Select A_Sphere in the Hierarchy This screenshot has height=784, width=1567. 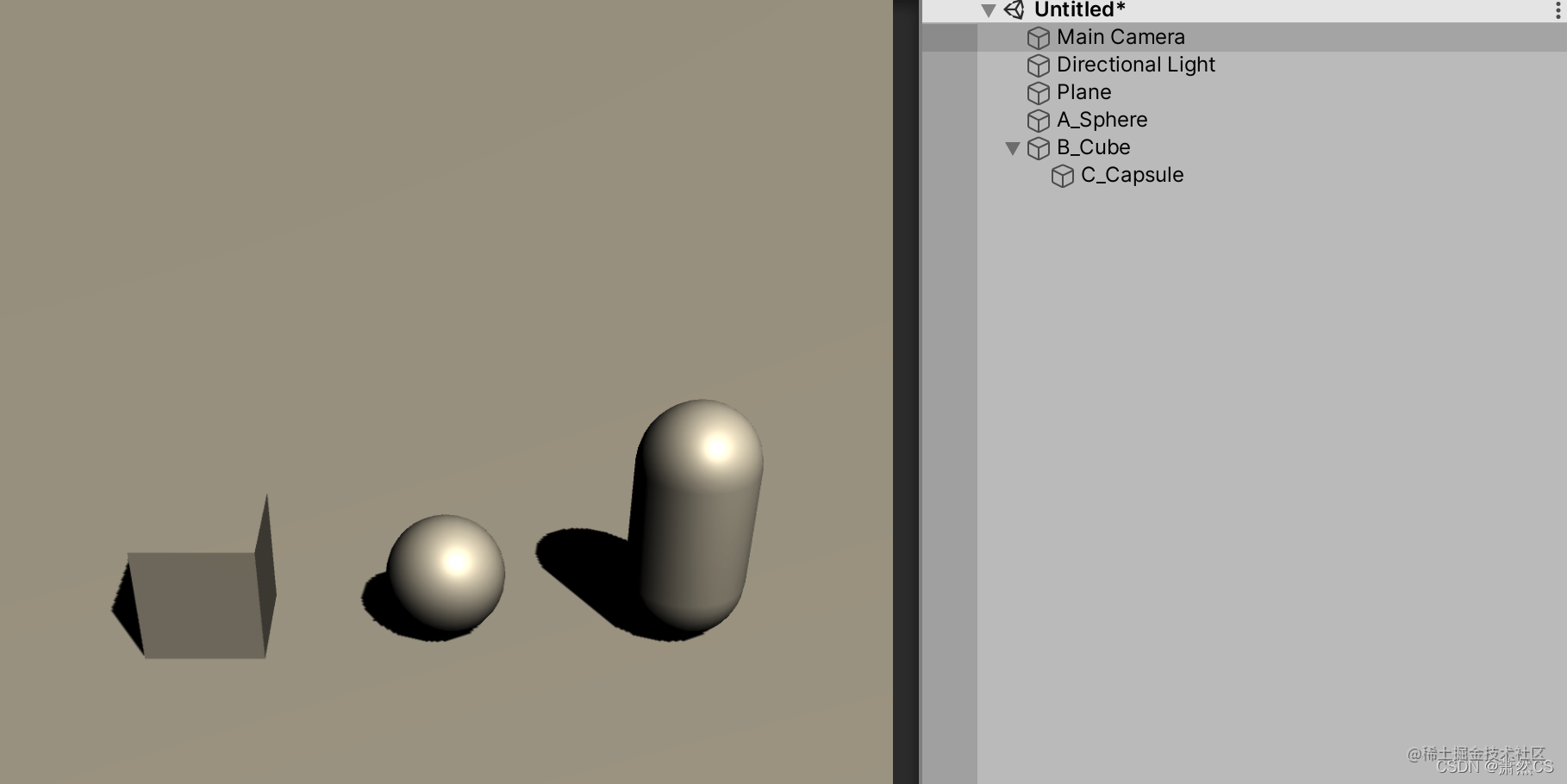click(x=1102, y=120)
